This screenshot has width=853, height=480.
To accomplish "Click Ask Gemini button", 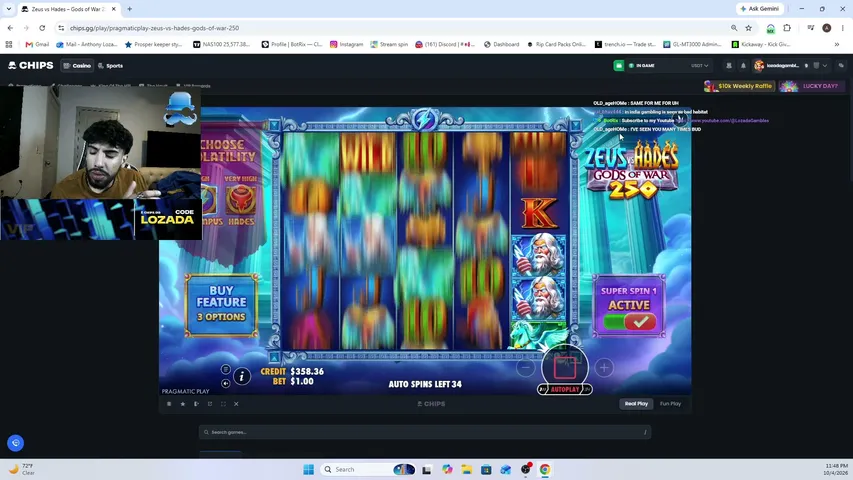I will click(759, 9).
